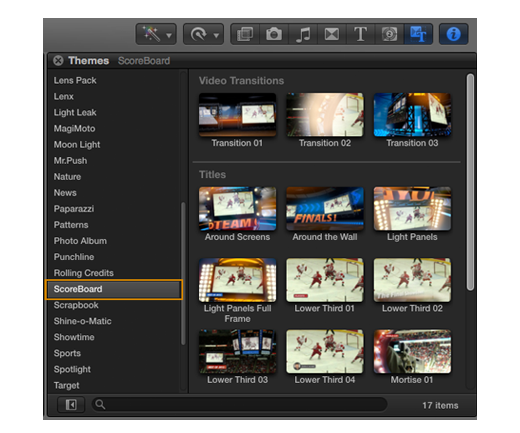
Task: Choose the Spotlight theme
Action: pyautogui.click(x=72, y=369)
